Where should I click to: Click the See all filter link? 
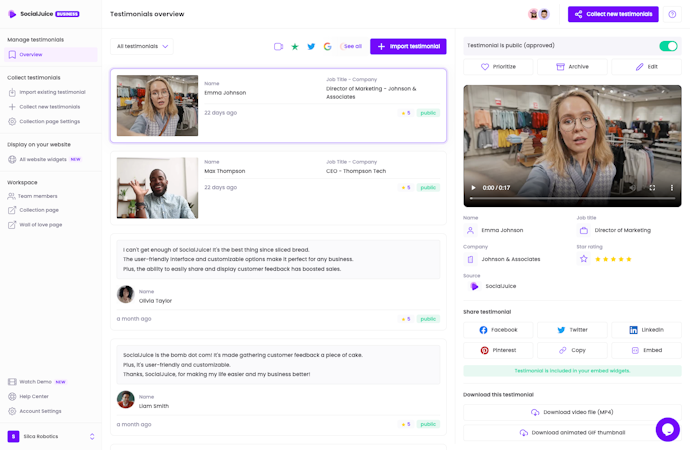pos(352,46)
